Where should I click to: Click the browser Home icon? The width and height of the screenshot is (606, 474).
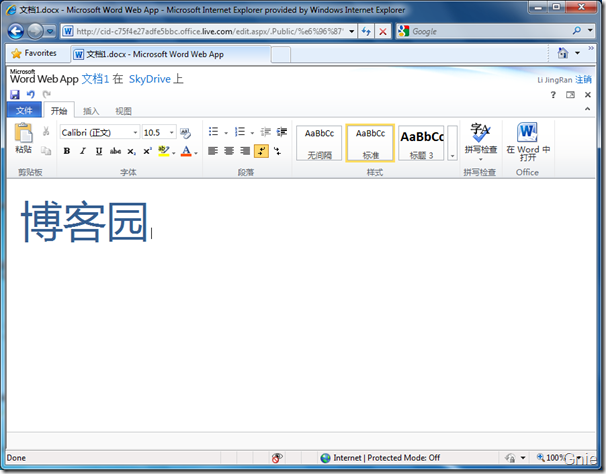point(563,53)
